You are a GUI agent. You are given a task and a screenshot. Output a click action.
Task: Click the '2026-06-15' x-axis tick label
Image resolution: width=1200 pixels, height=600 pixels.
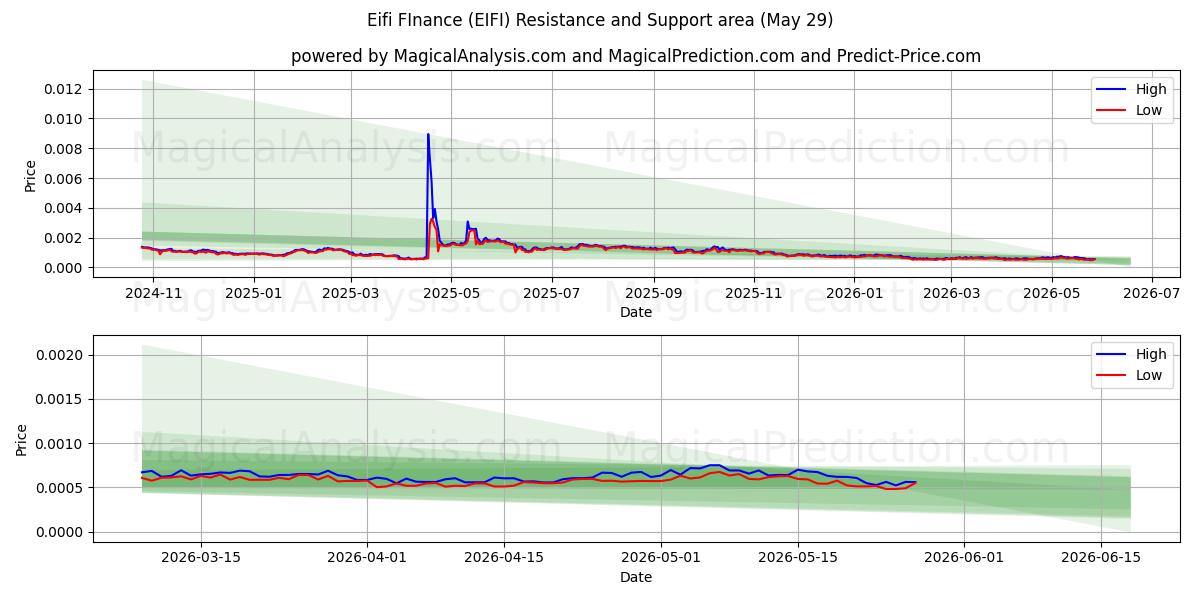coord(1101,557)
